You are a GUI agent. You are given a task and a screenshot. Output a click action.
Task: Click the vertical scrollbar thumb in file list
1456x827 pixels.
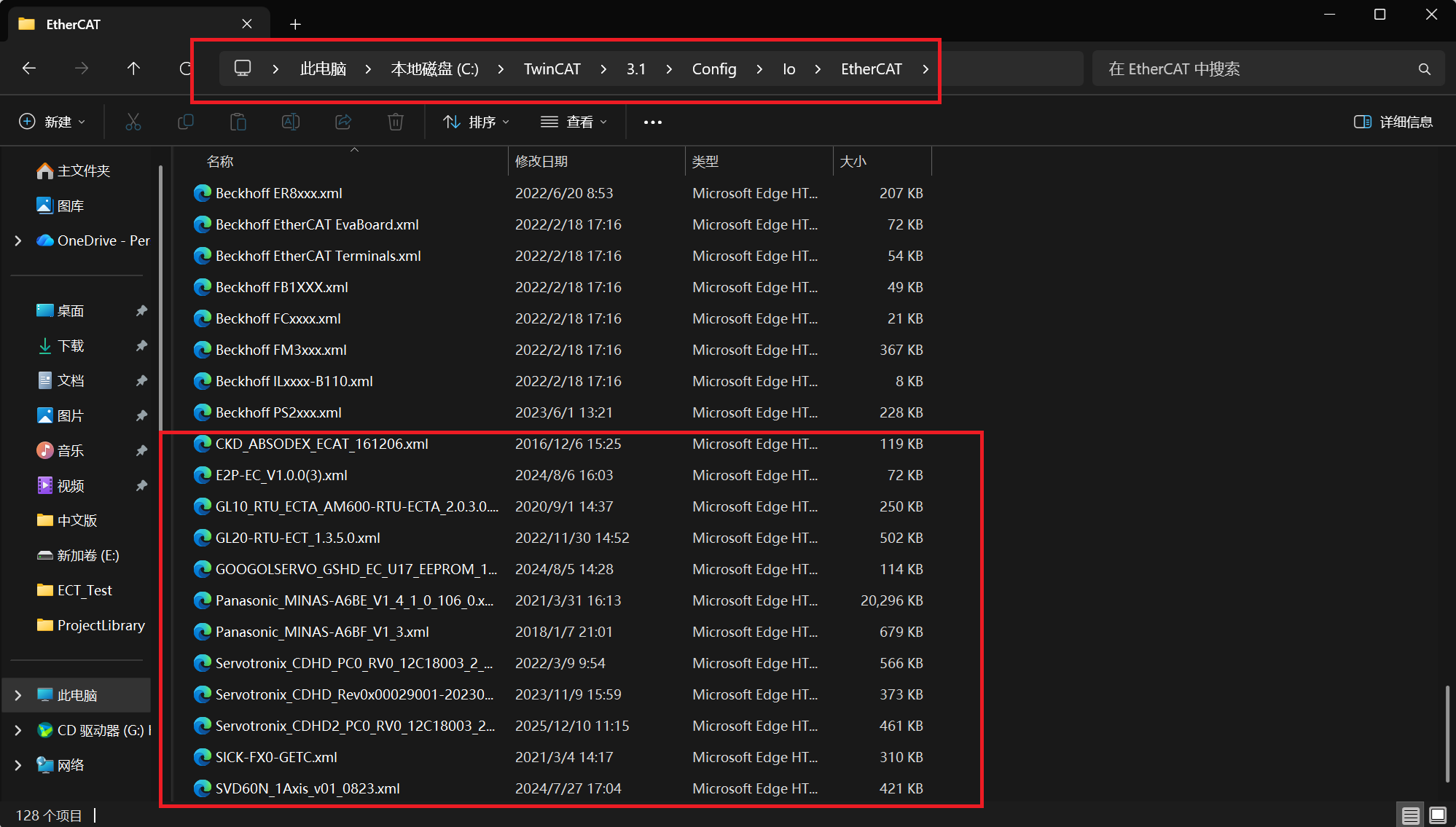click(1447, 732)
